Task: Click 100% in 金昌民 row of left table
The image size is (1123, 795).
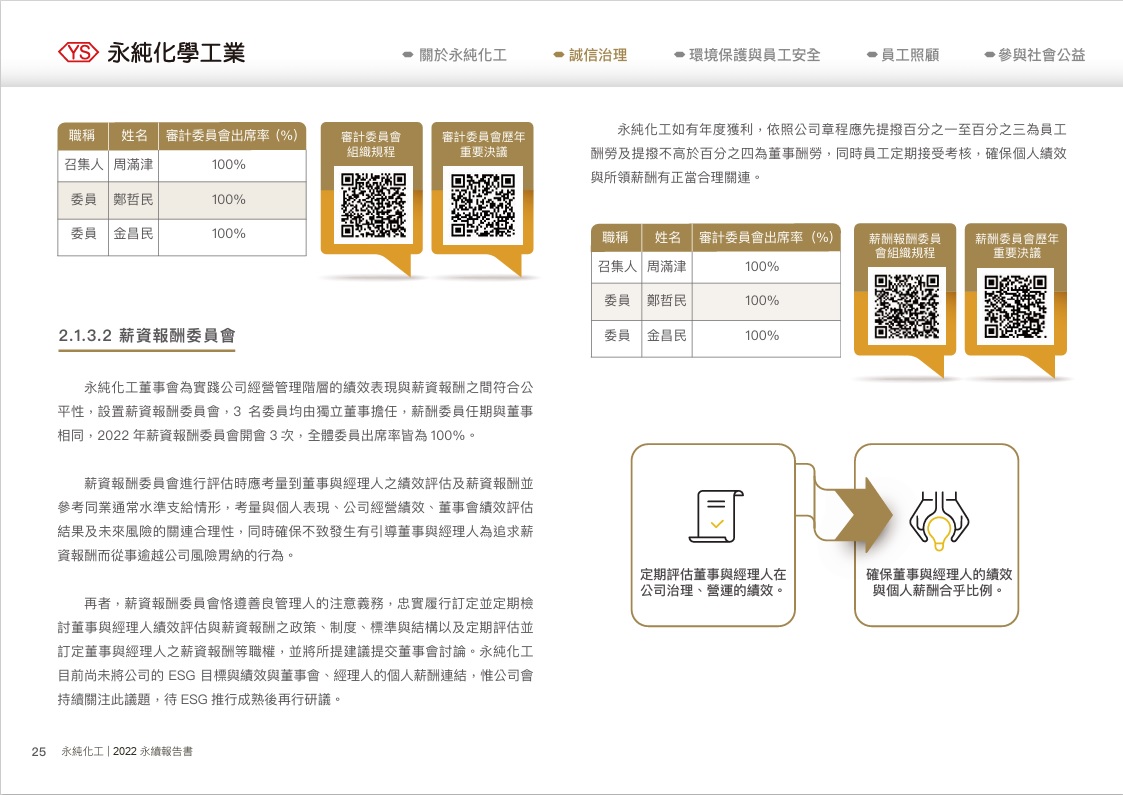Action: (x=228, y=233)
